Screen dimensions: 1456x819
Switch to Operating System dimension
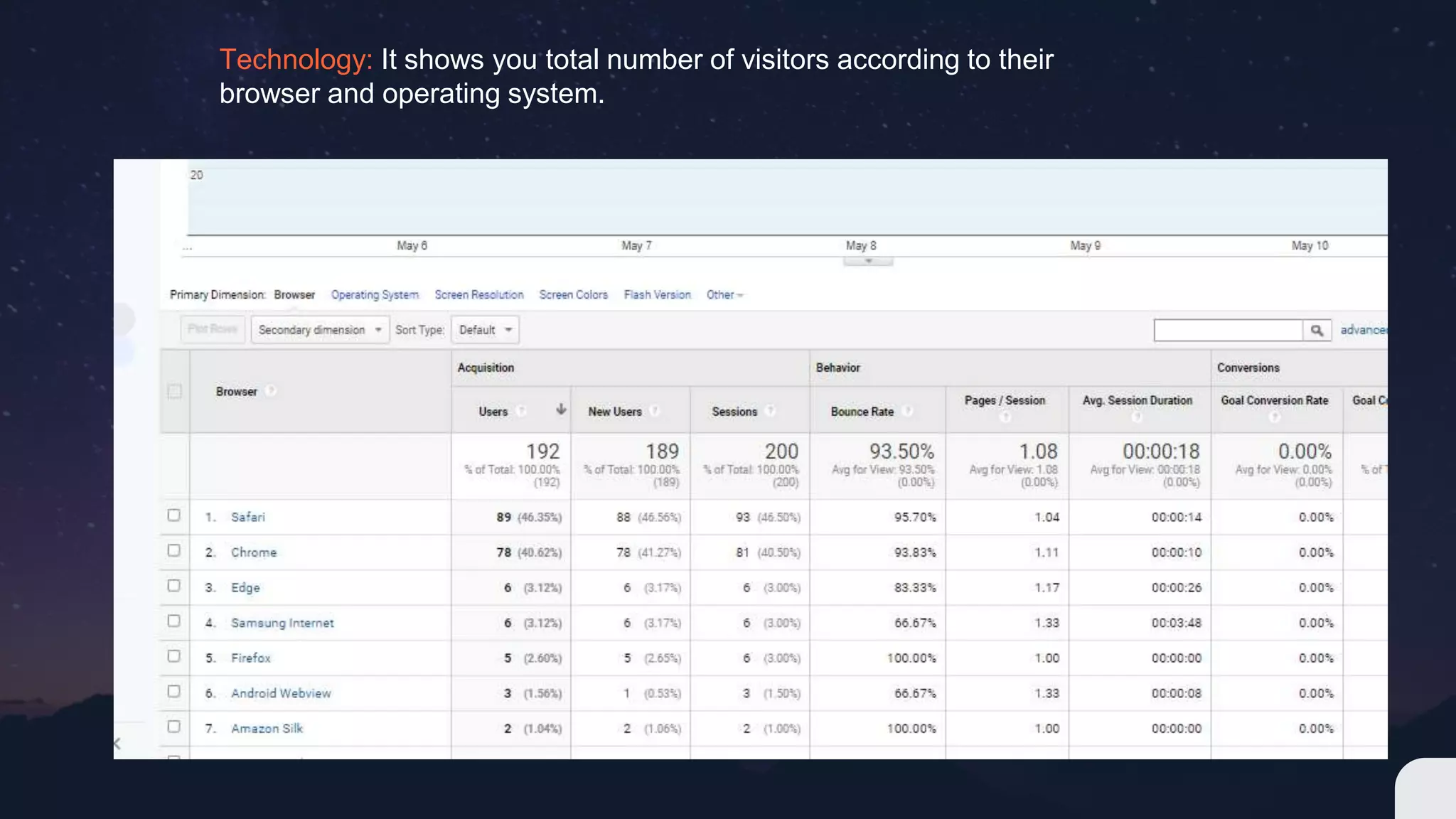pyautogui.click(x=375, y=295)
